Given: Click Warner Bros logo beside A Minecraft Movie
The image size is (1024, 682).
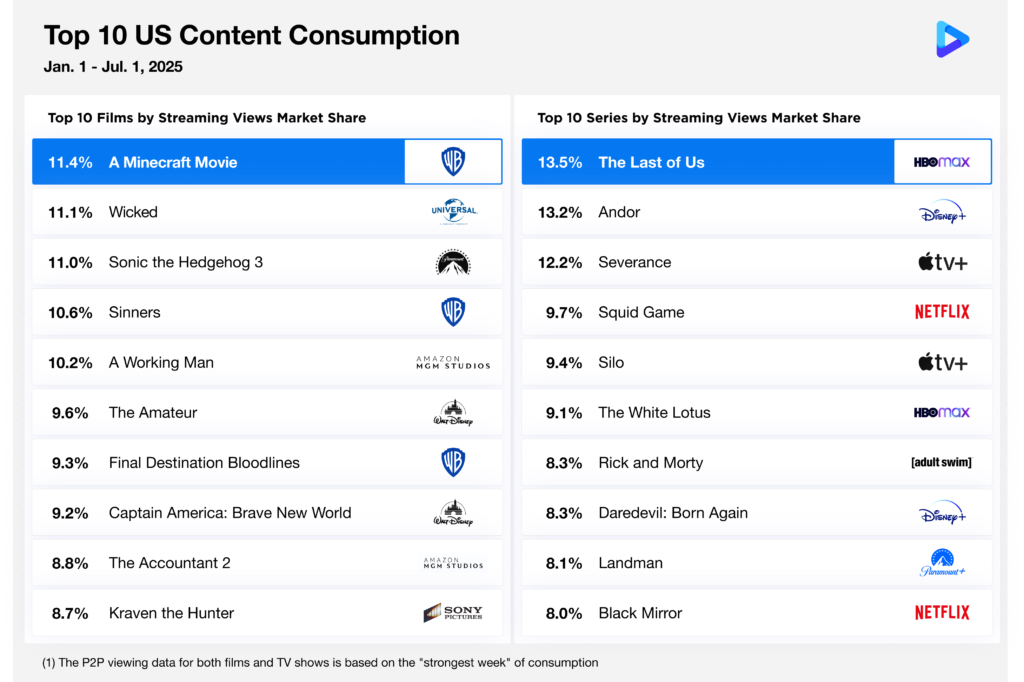Looking at the screenshot, I should [453, 161].
